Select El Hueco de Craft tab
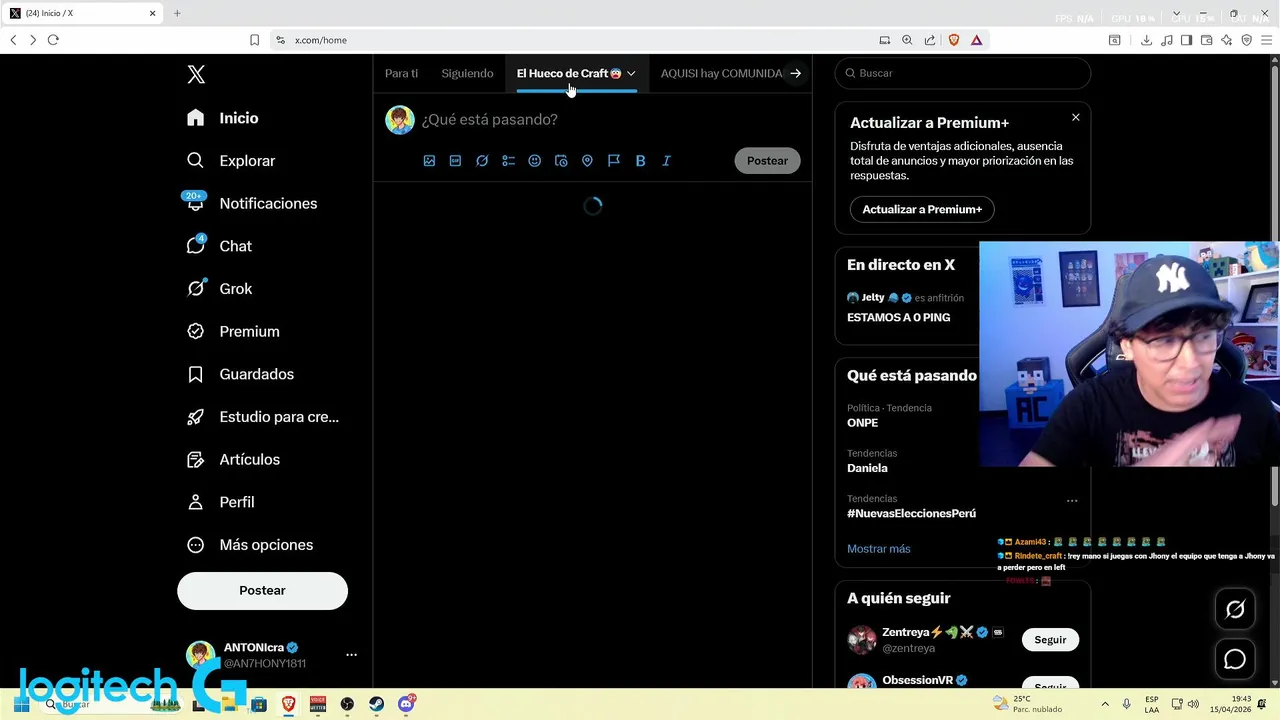The height and width of the screenshot is (720, 1280). pos(569,73)
